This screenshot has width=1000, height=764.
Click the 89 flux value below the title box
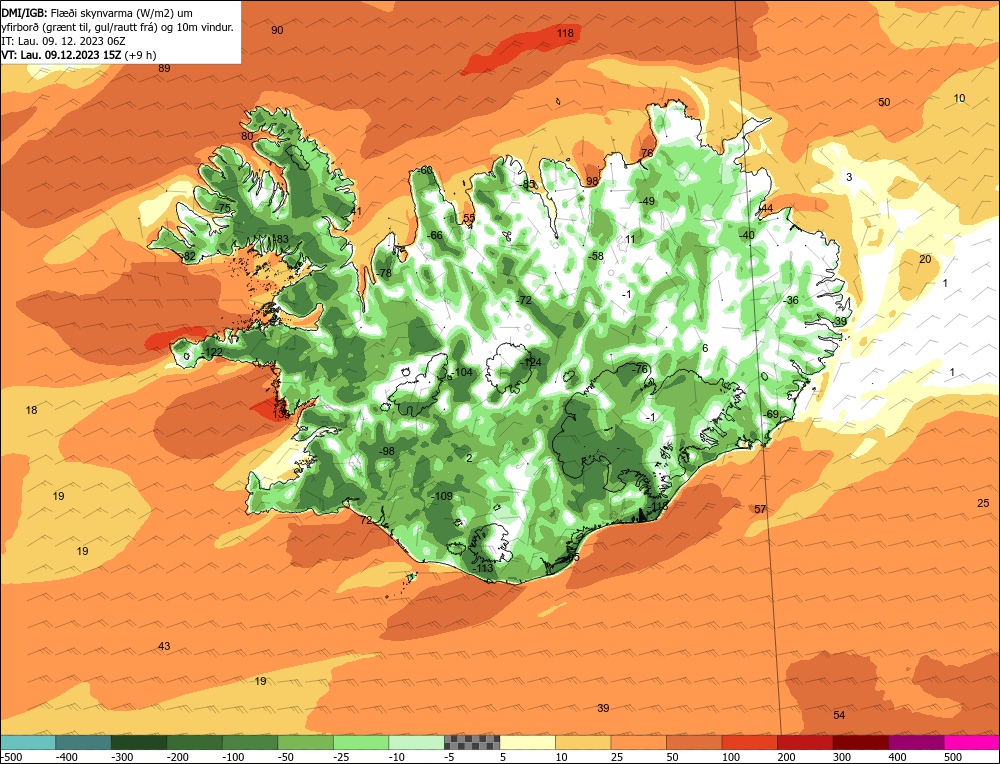165,68
